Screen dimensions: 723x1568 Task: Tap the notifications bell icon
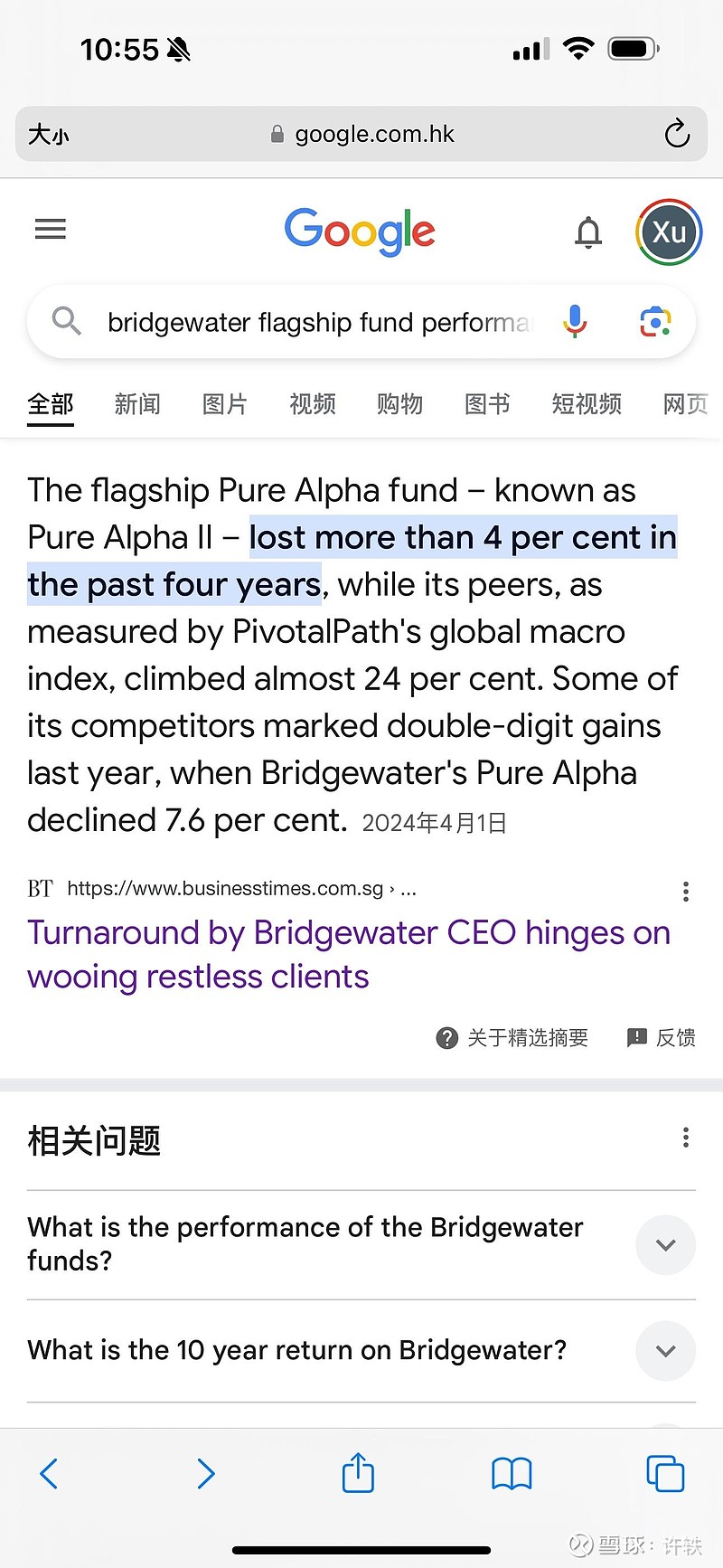point(588,231)
